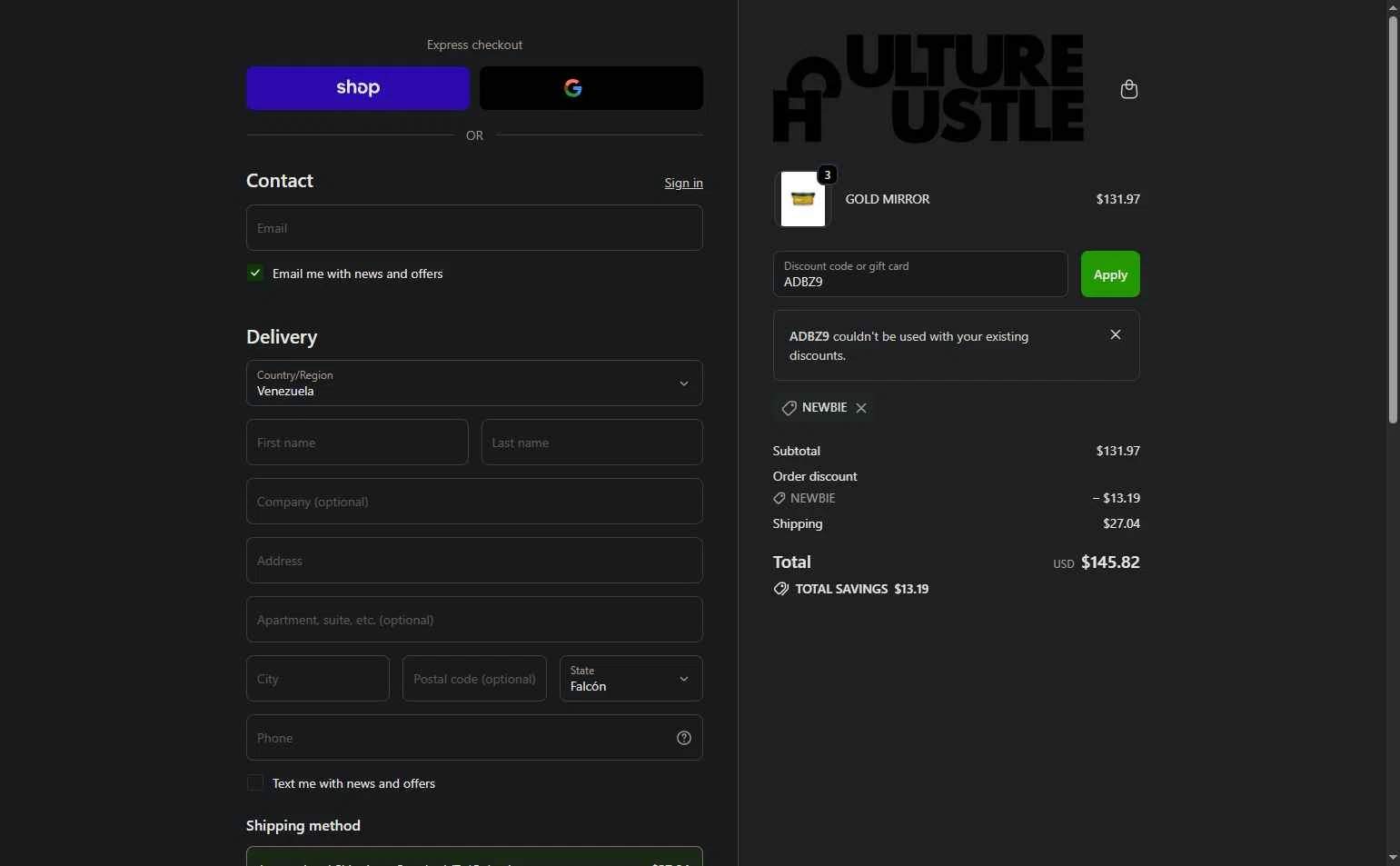The height and width of the screenshot is (866, 1400).
Task: Open the shopping bag cart icon
Action: (x=1128, y=89)
